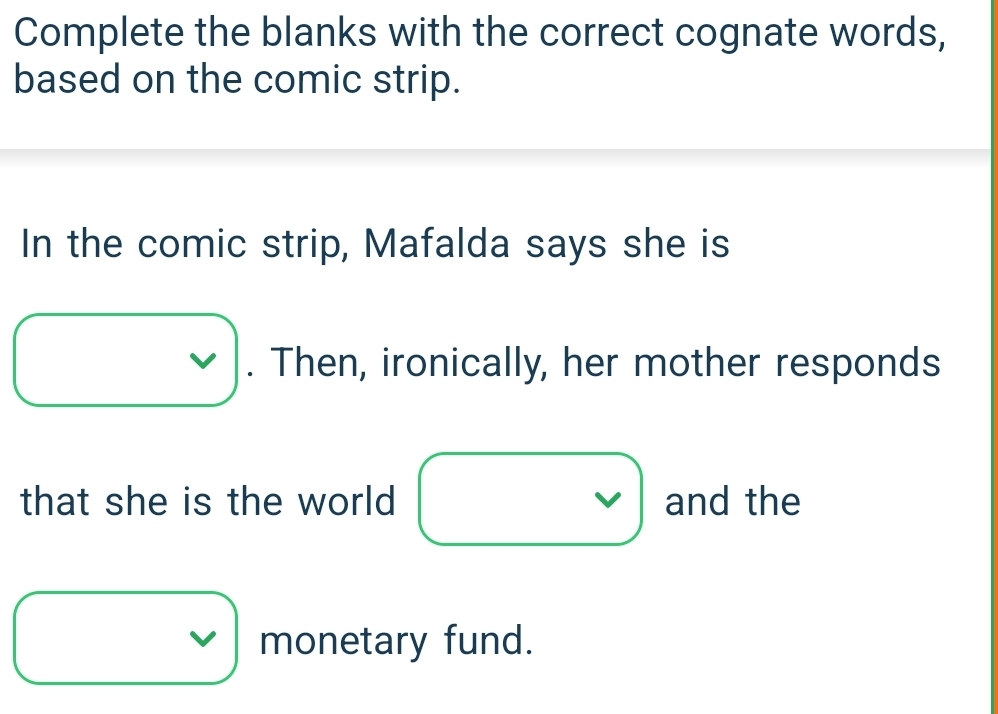
Task: Open the dropdown before "monetary fund"
Action: click(125, 638)
